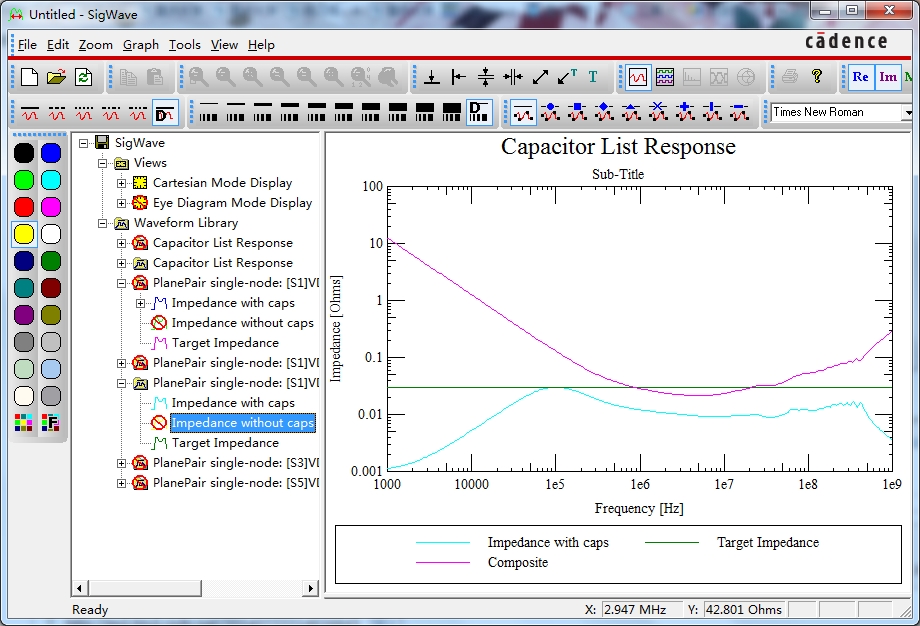
Task: Open the Edit menu
Action: coord(58,45)
